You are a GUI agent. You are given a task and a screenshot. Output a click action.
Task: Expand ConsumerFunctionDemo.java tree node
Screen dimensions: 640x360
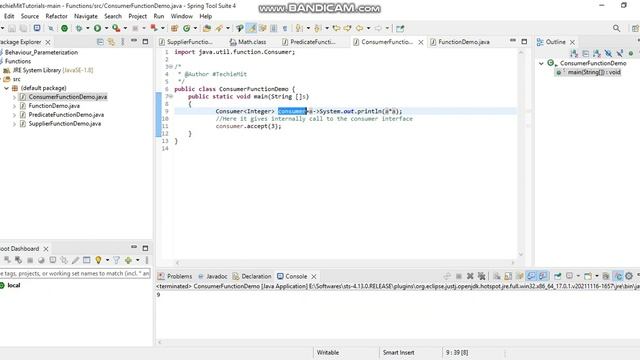pyautogui.click(x=14, y=97)
